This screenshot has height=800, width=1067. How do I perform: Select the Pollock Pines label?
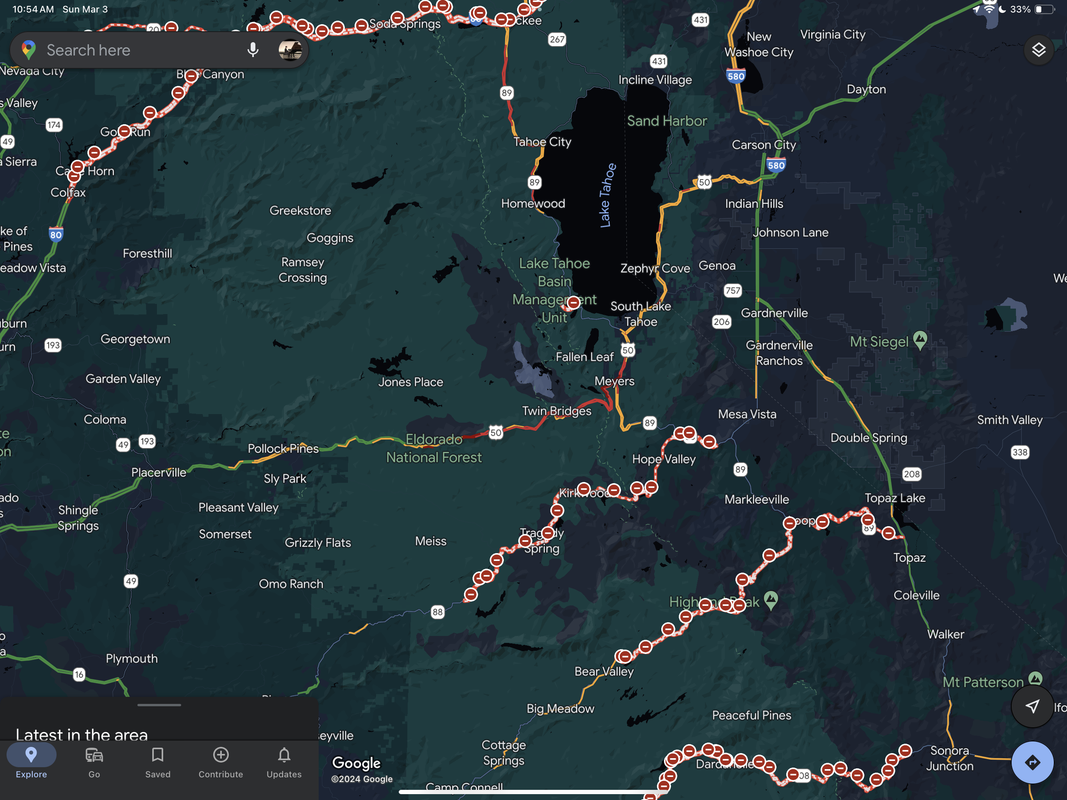pos(283,448)
